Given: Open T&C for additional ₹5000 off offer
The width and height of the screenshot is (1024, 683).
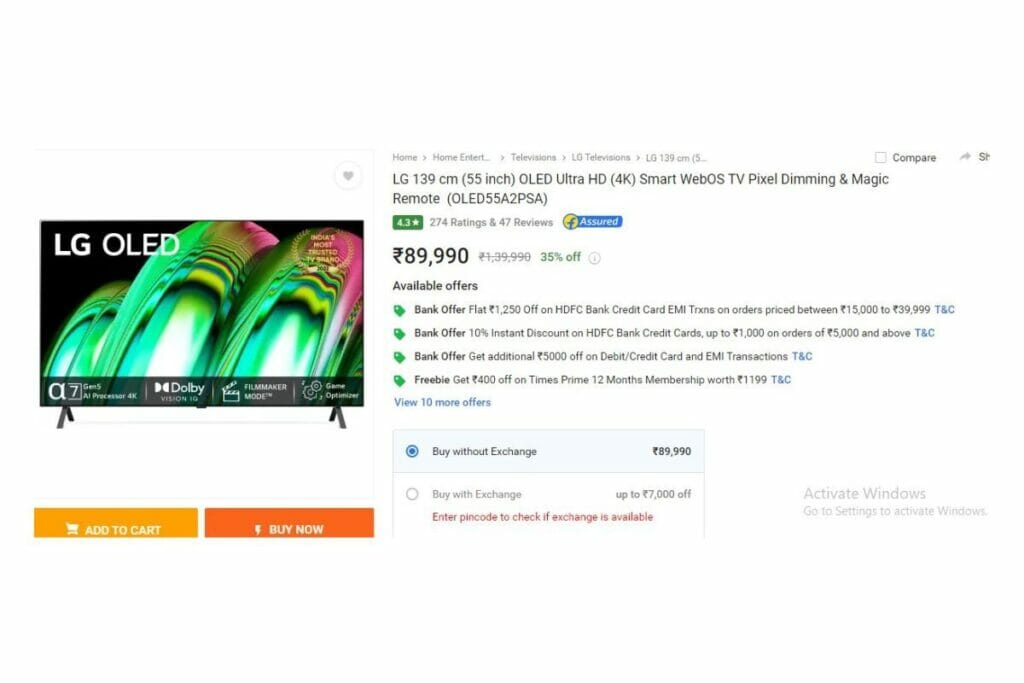Looking at the screenshot, I should [802, 357].
